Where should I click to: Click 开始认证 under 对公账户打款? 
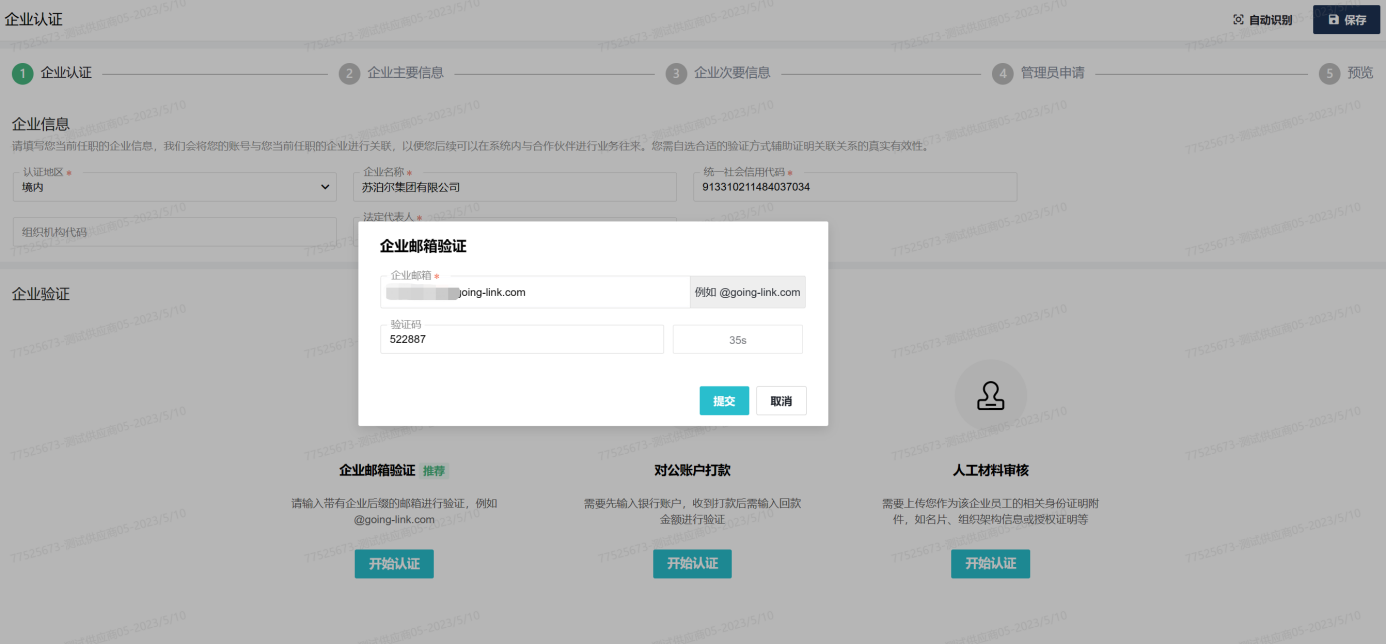point(693,564)
